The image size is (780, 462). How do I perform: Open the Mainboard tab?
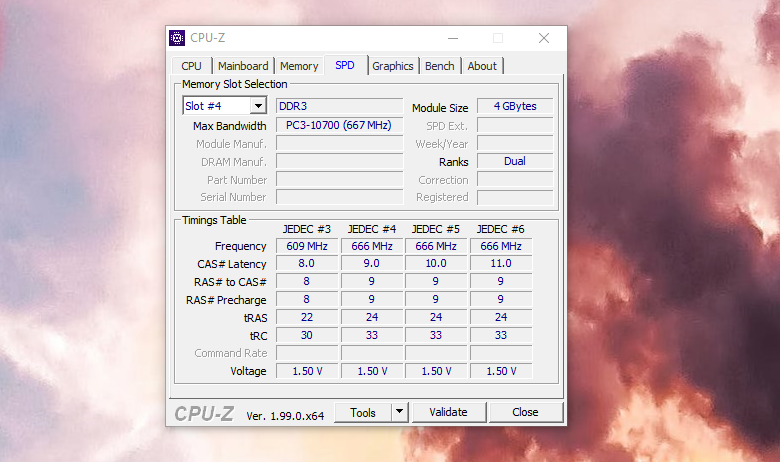pyautogui.click(x=243, y=66)
